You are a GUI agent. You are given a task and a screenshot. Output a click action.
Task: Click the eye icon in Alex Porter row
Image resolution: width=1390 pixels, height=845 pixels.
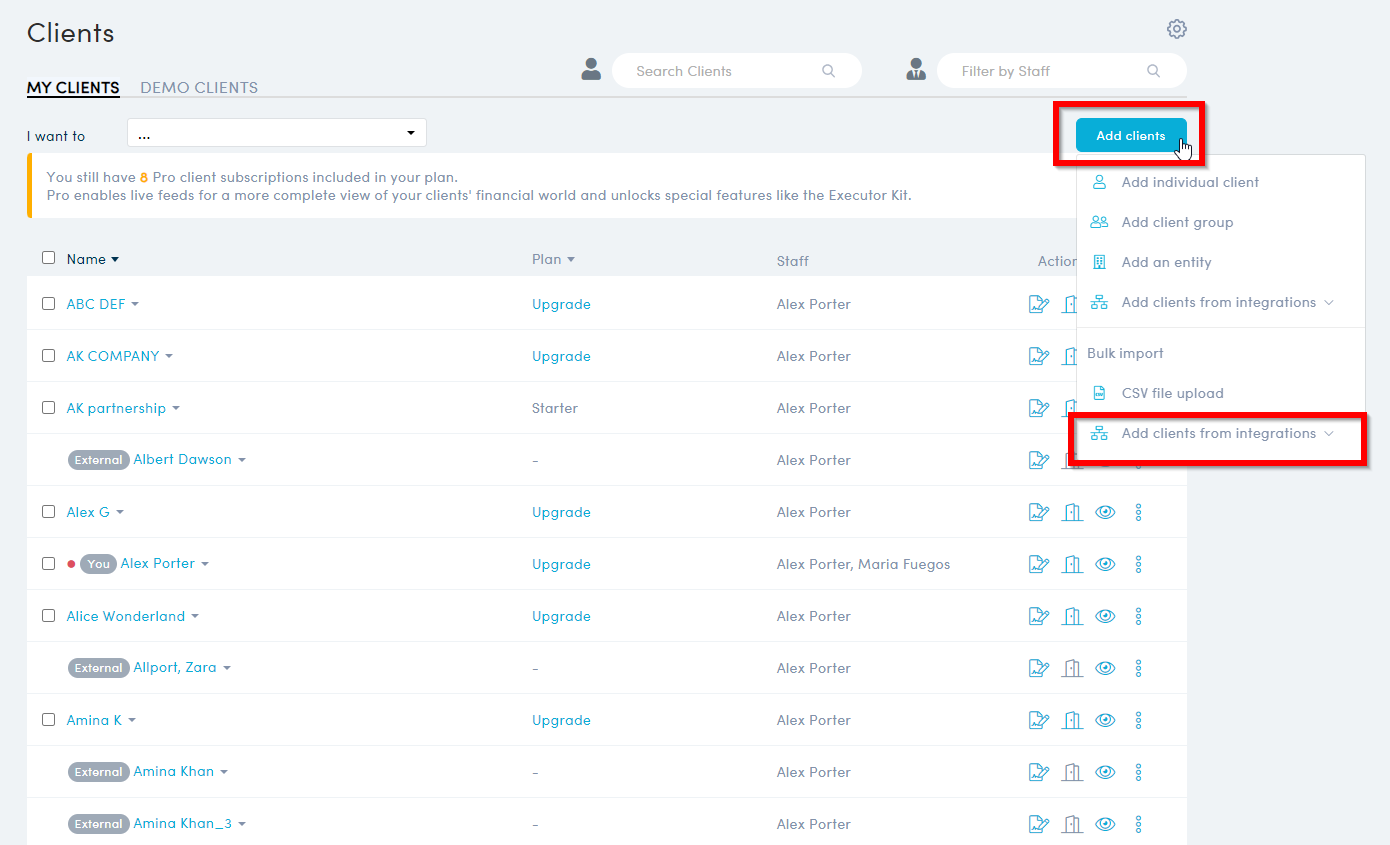pyautogui.click(x=1105, y=564)
